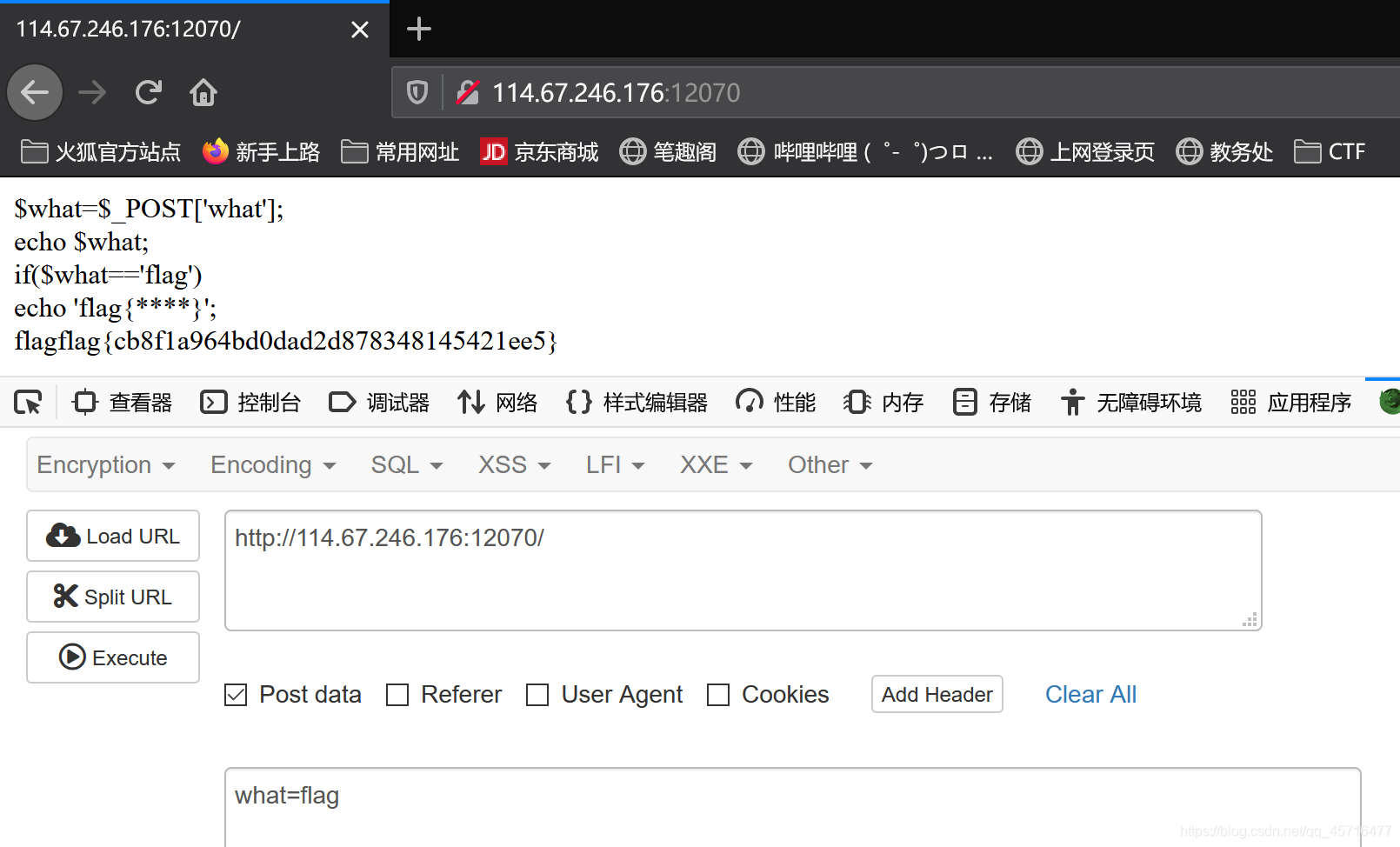Image resolution: width=1400 pixels, height=847 pixels.
Task: Click the Add Header button
Action: coord(937,694)
